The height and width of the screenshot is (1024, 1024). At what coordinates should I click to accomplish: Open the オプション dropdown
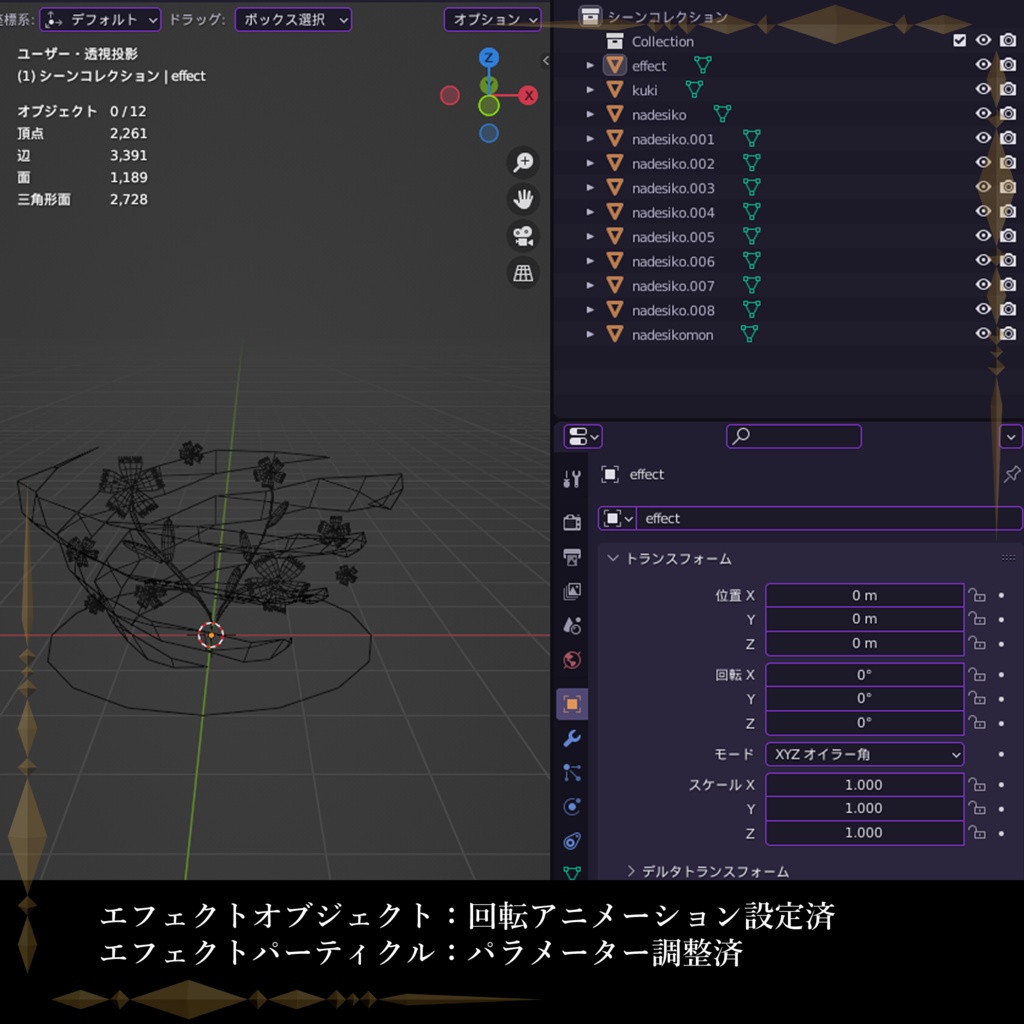[492, 20]
